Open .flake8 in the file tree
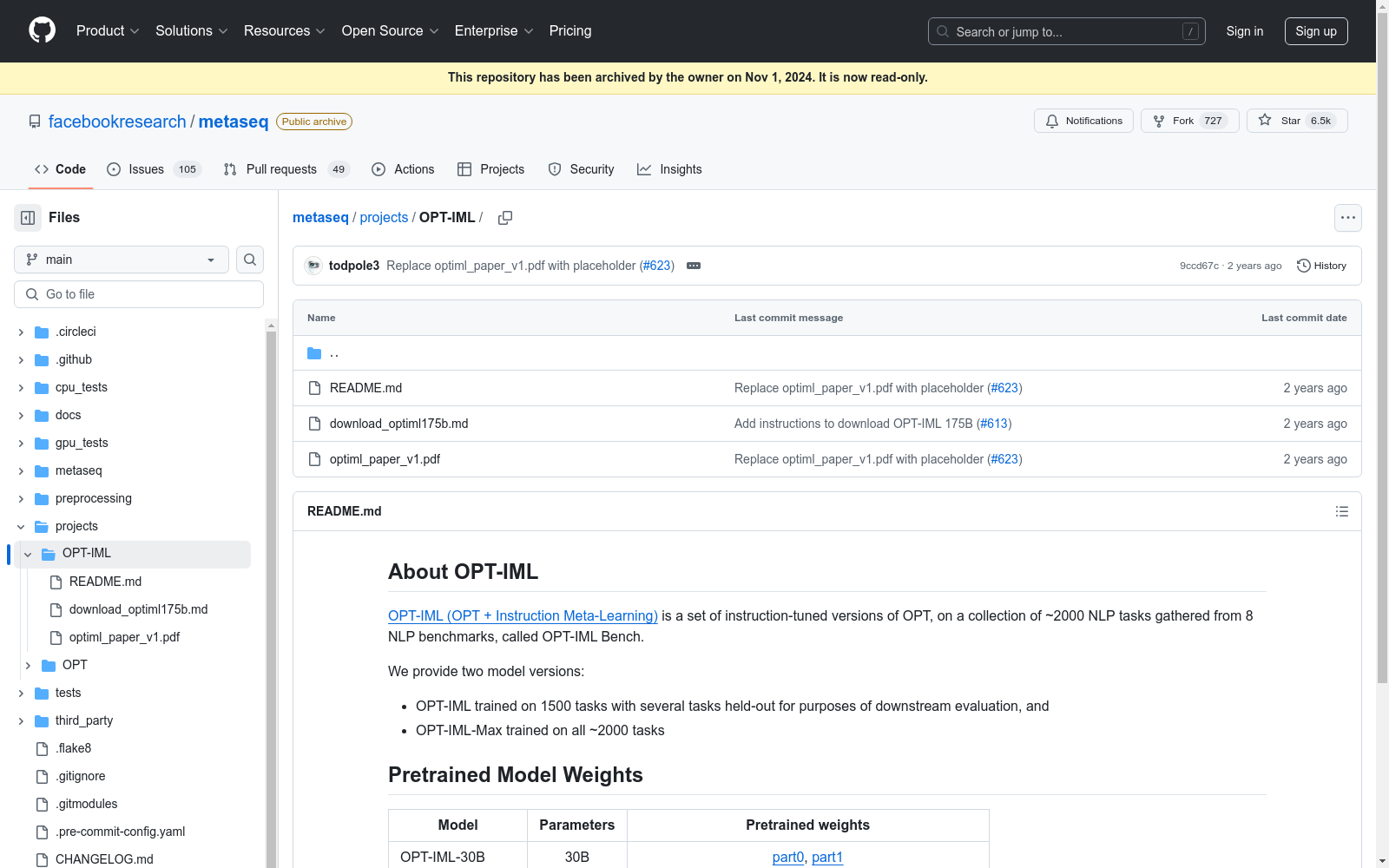 pos(73,748)
